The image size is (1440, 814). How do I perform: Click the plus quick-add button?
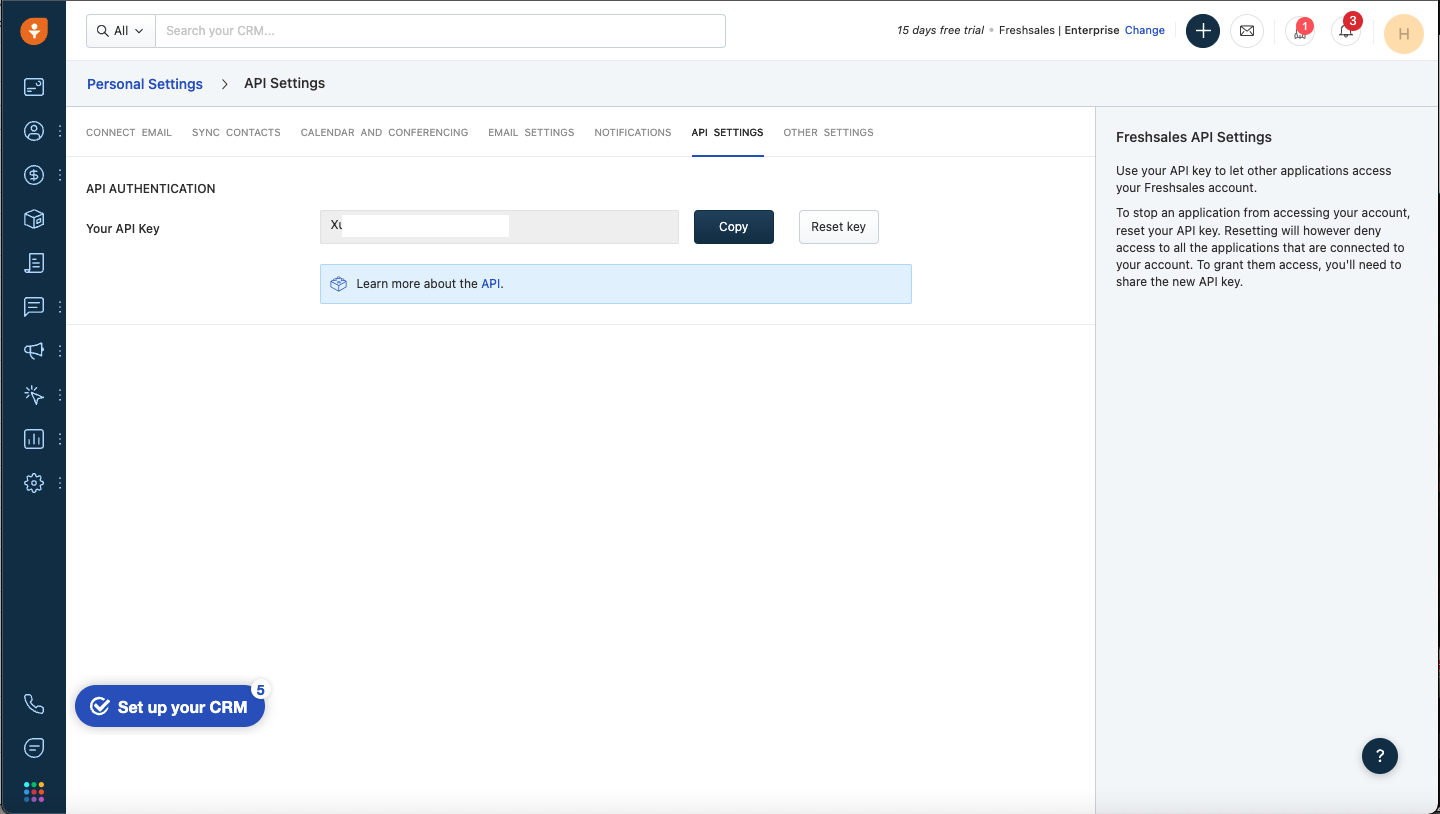[1203, 31]
